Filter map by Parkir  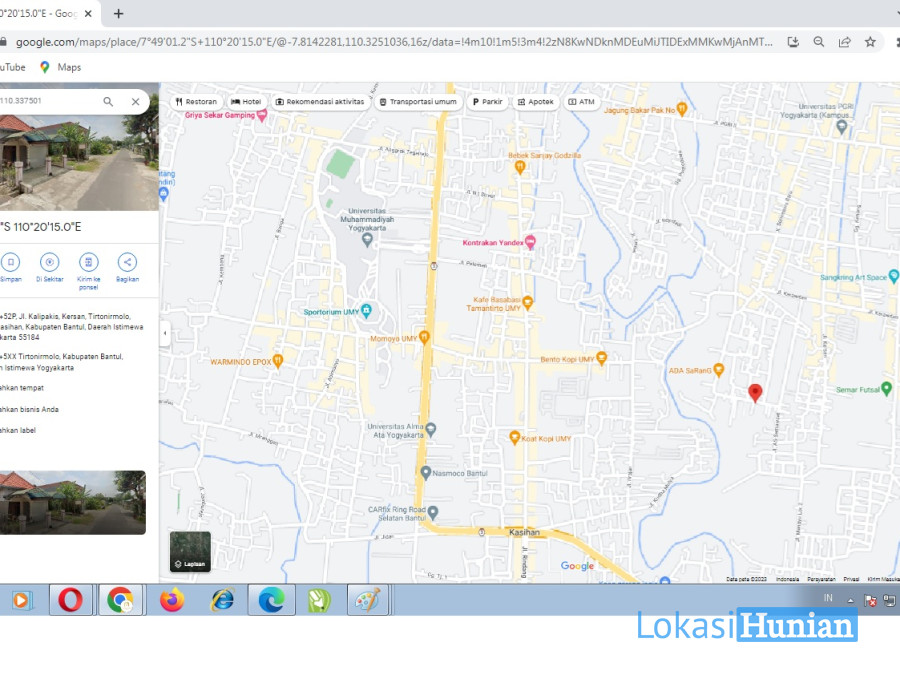[x=487, y=102]
